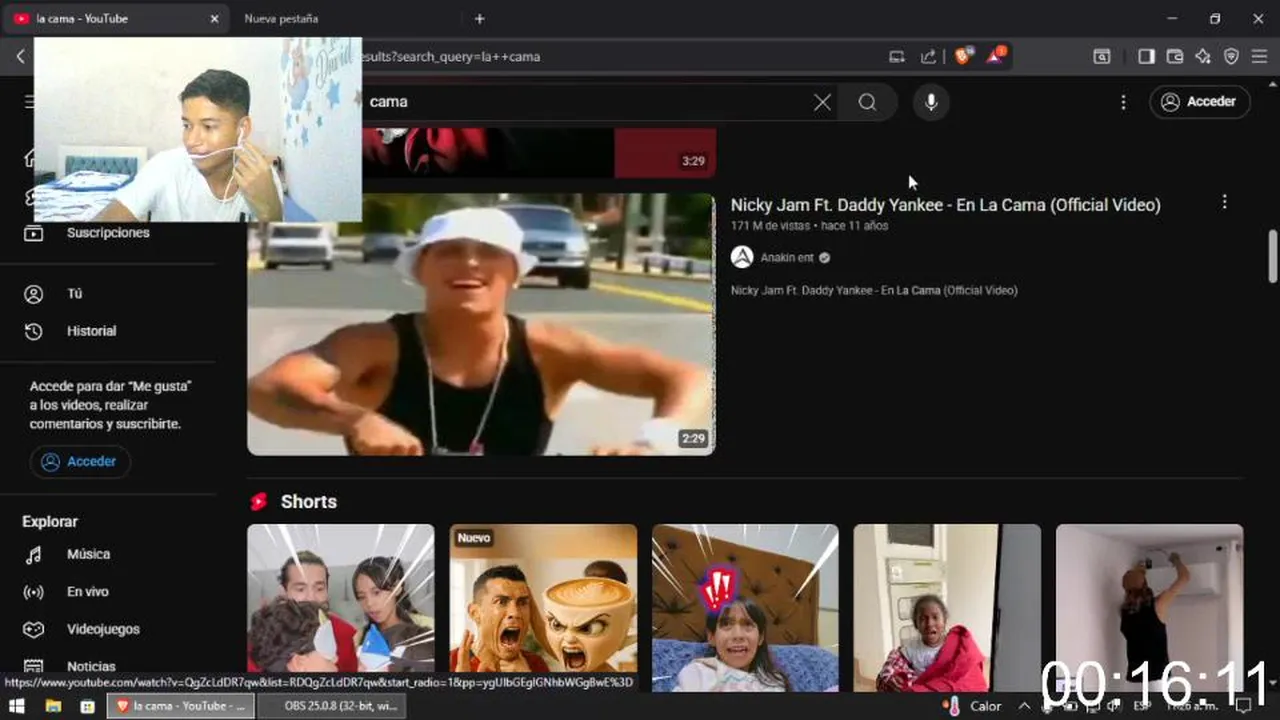The height and width of the screenshot is (720, 1280).
Task: Start voice search with microphone icon
Action: tap(931, 102)
